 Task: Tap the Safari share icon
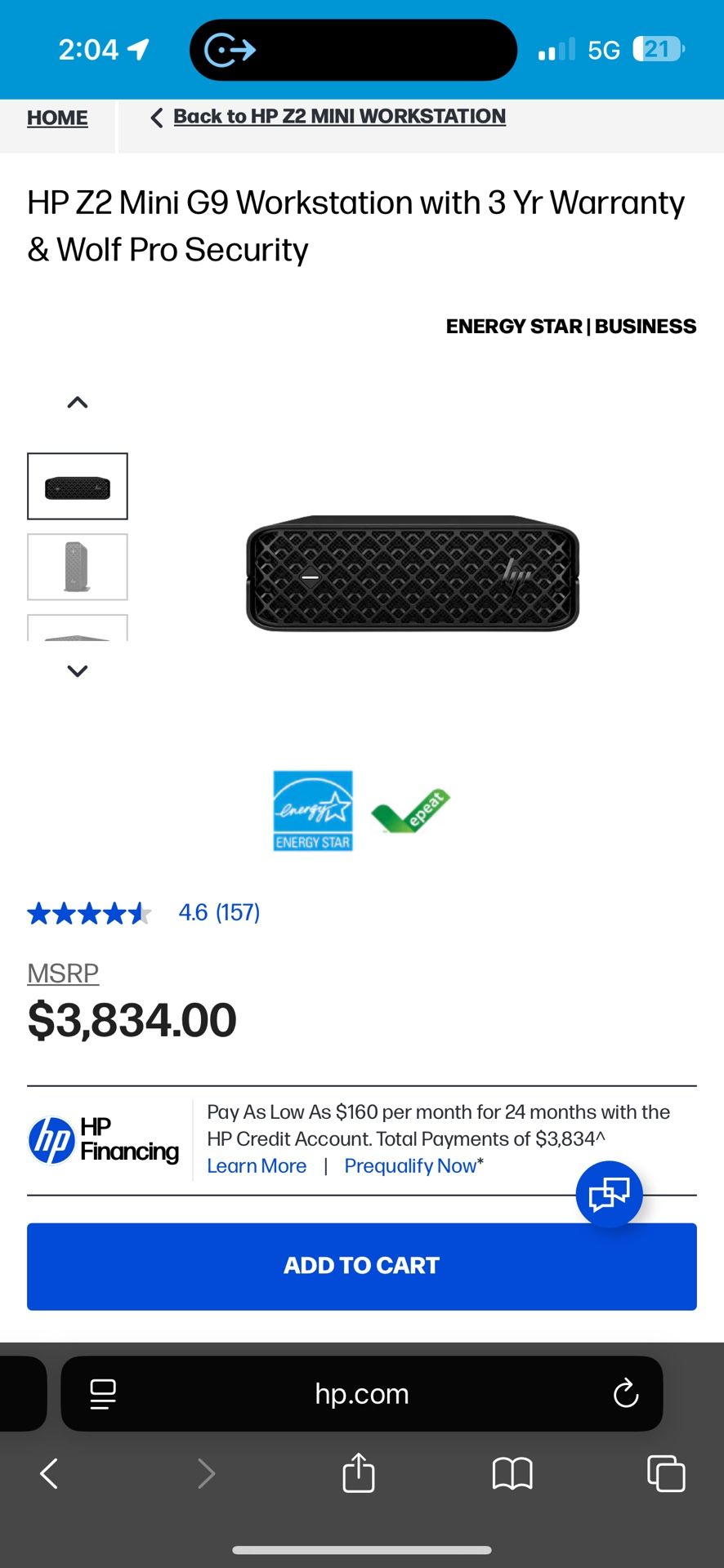point(359,1472)
